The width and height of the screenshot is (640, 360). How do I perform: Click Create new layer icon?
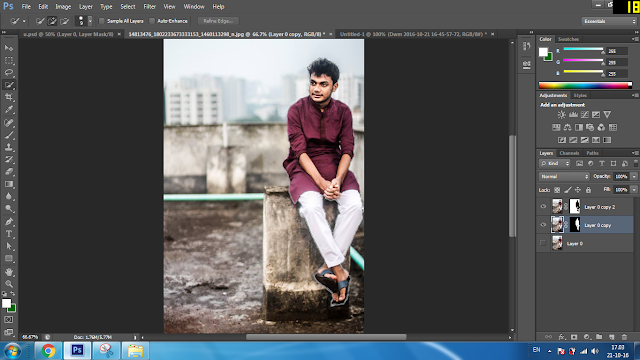pos(611,337)
